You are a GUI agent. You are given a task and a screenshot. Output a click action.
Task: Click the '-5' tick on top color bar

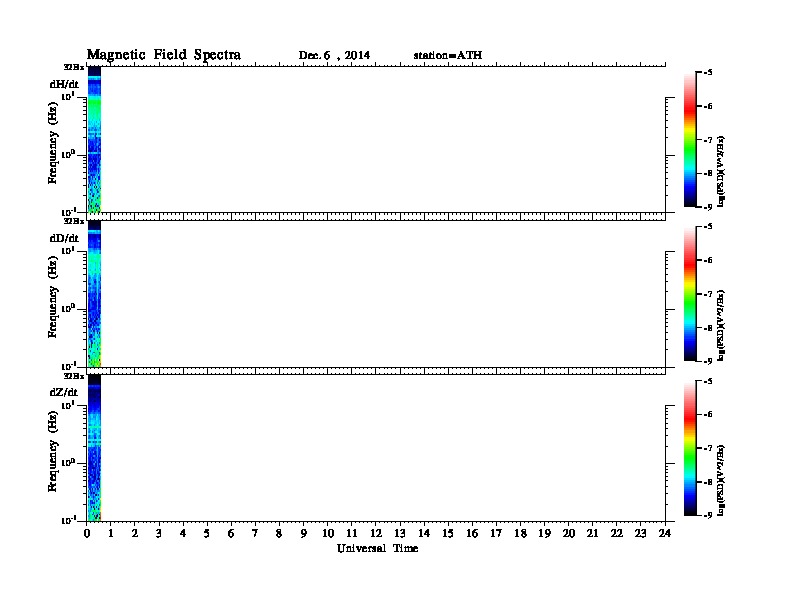click(x=708, y=73)
